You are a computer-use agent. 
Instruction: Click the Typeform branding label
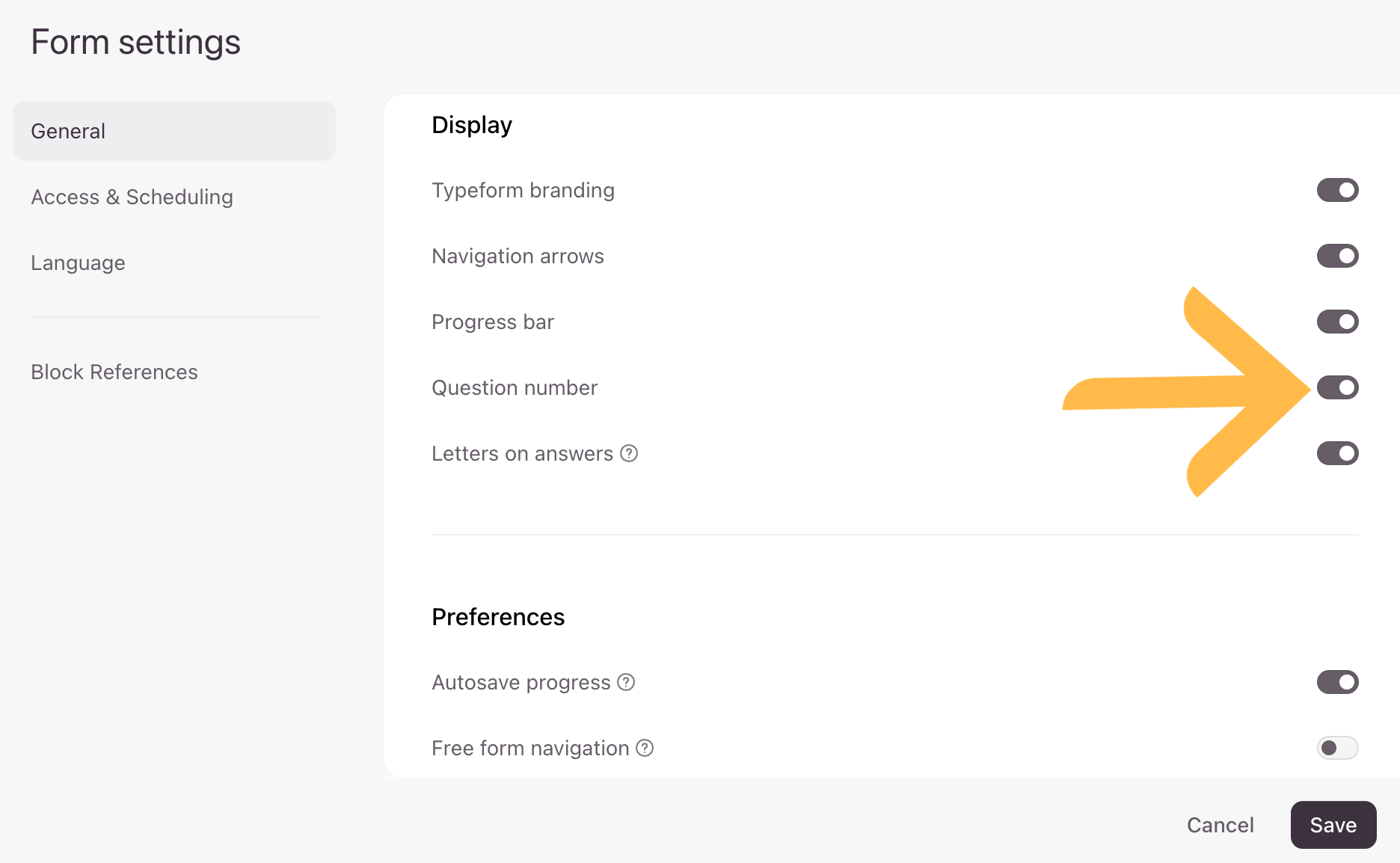pos(524,190)
